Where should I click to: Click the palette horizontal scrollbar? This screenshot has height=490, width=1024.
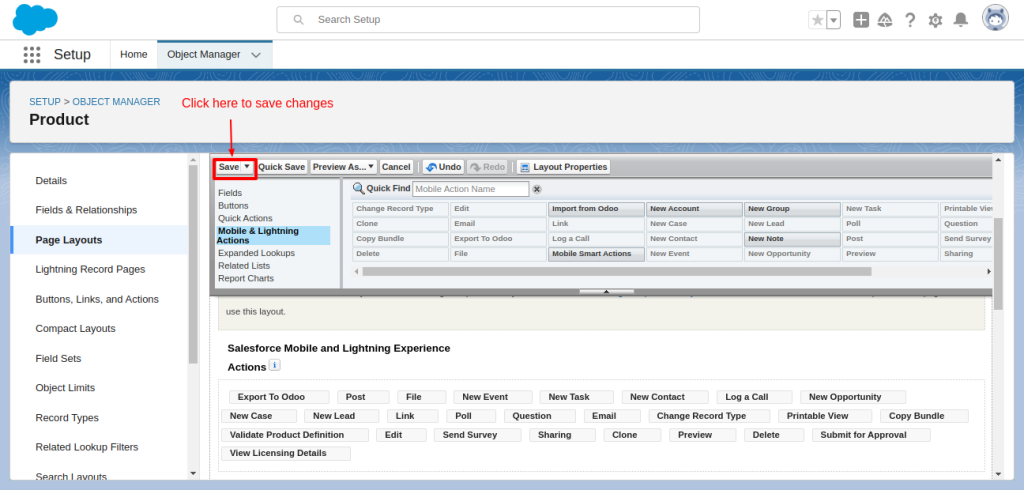[x=616, y=271]
